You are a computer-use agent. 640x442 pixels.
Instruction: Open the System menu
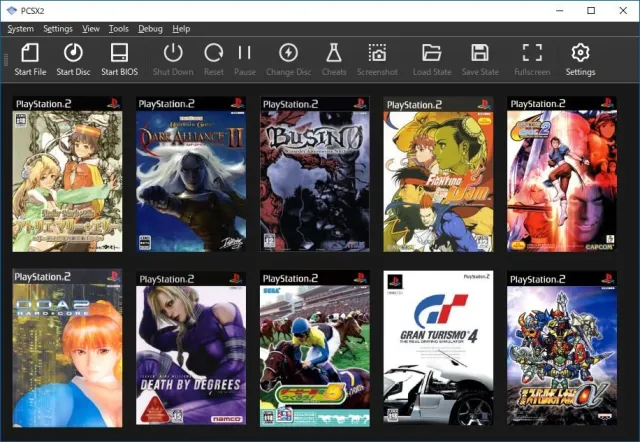(20, 29)
